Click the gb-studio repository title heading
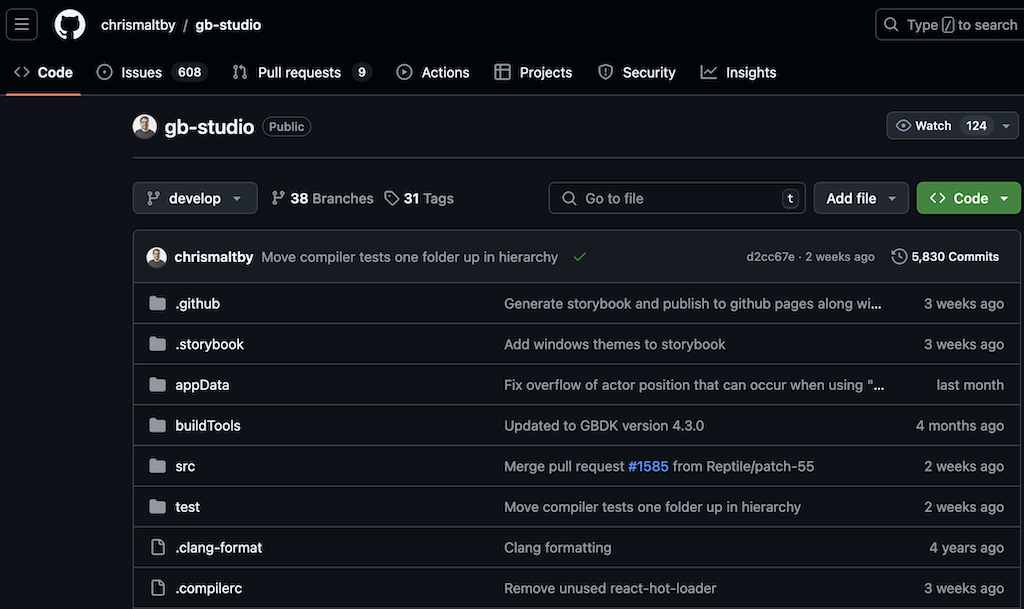The width and height of the screenshot is (1024, 609). tap(209, 127)
